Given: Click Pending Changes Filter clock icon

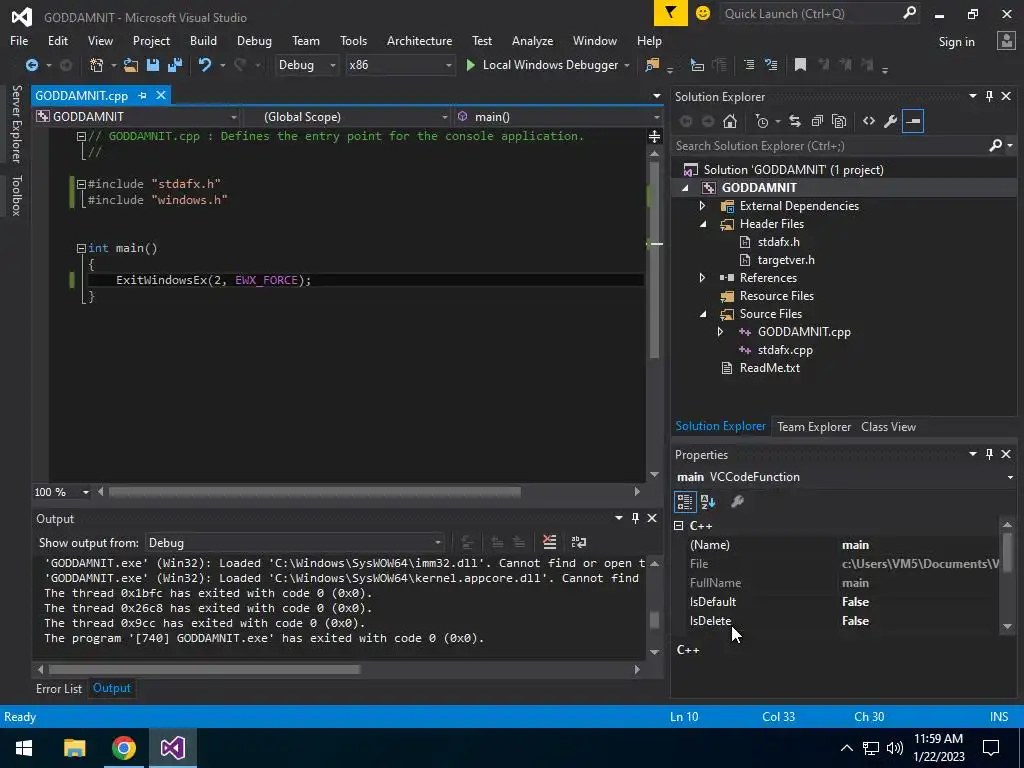Looking at the screenshot, I should 762,121.
